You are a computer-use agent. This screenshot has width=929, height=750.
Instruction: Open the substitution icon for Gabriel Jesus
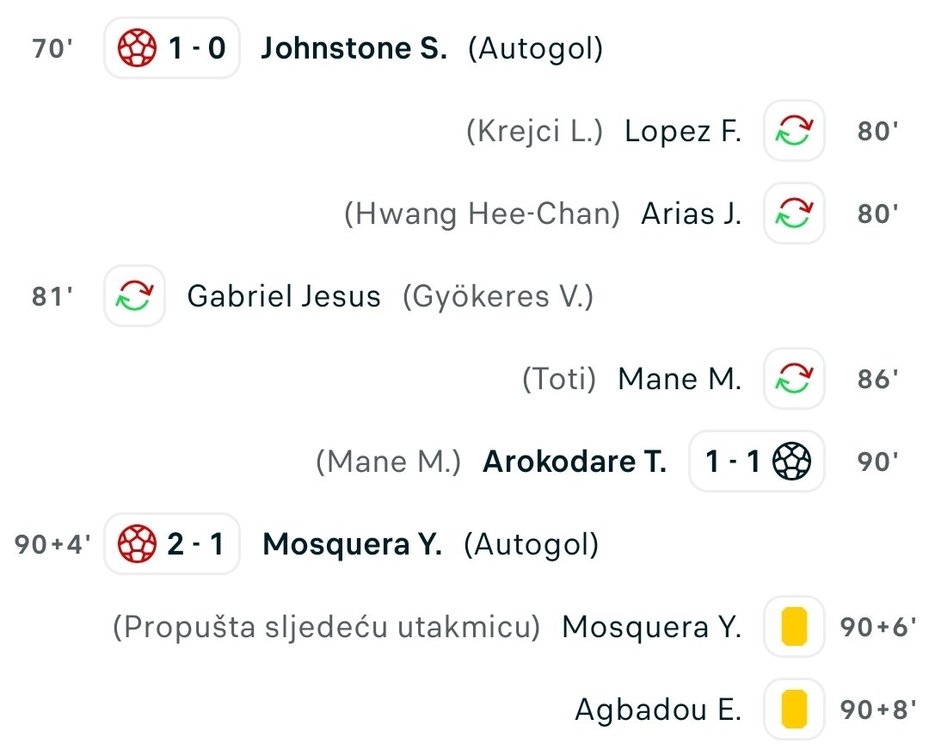tap(133, 296)
